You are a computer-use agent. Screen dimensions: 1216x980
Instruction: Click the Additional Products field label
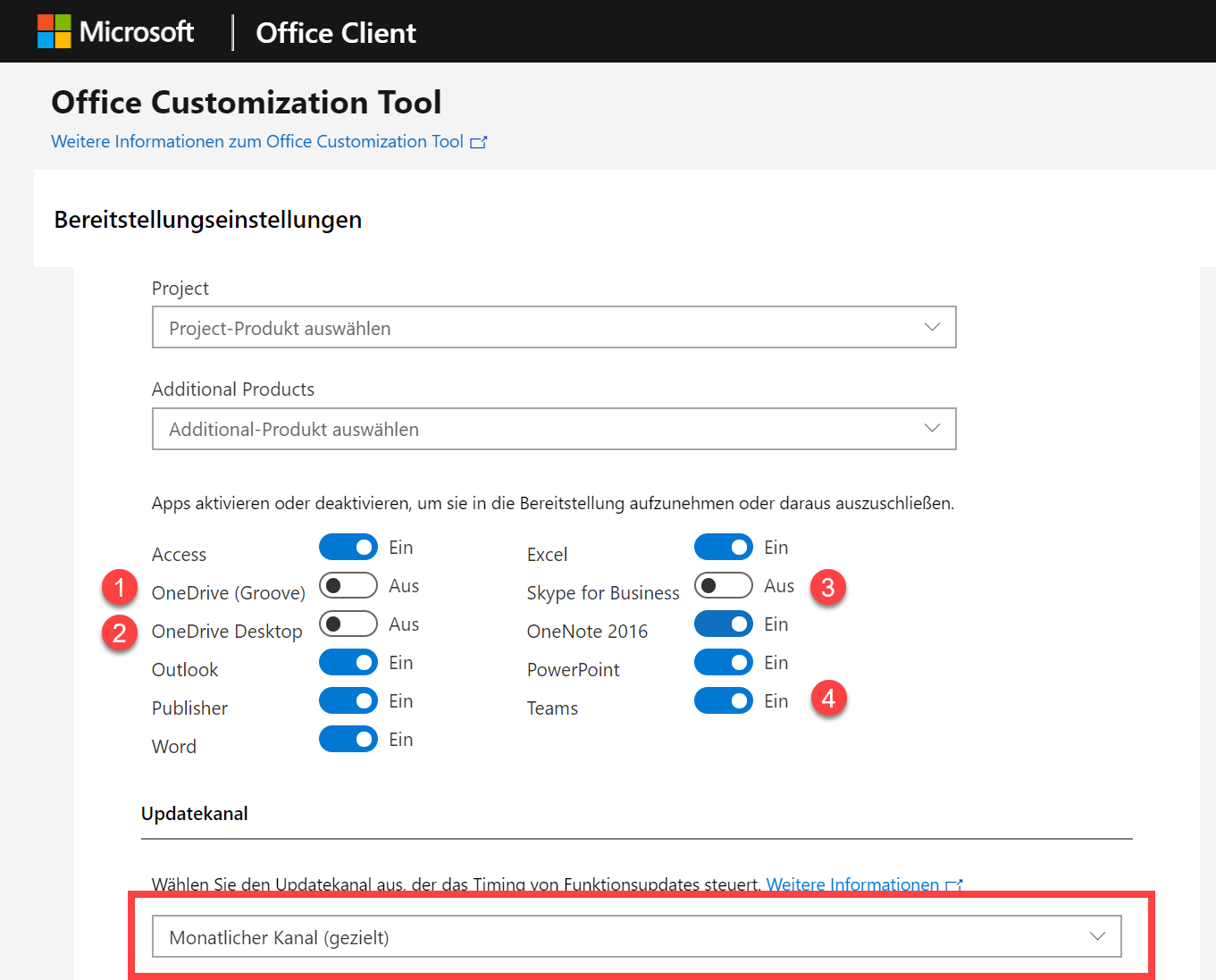pos(233,389)
